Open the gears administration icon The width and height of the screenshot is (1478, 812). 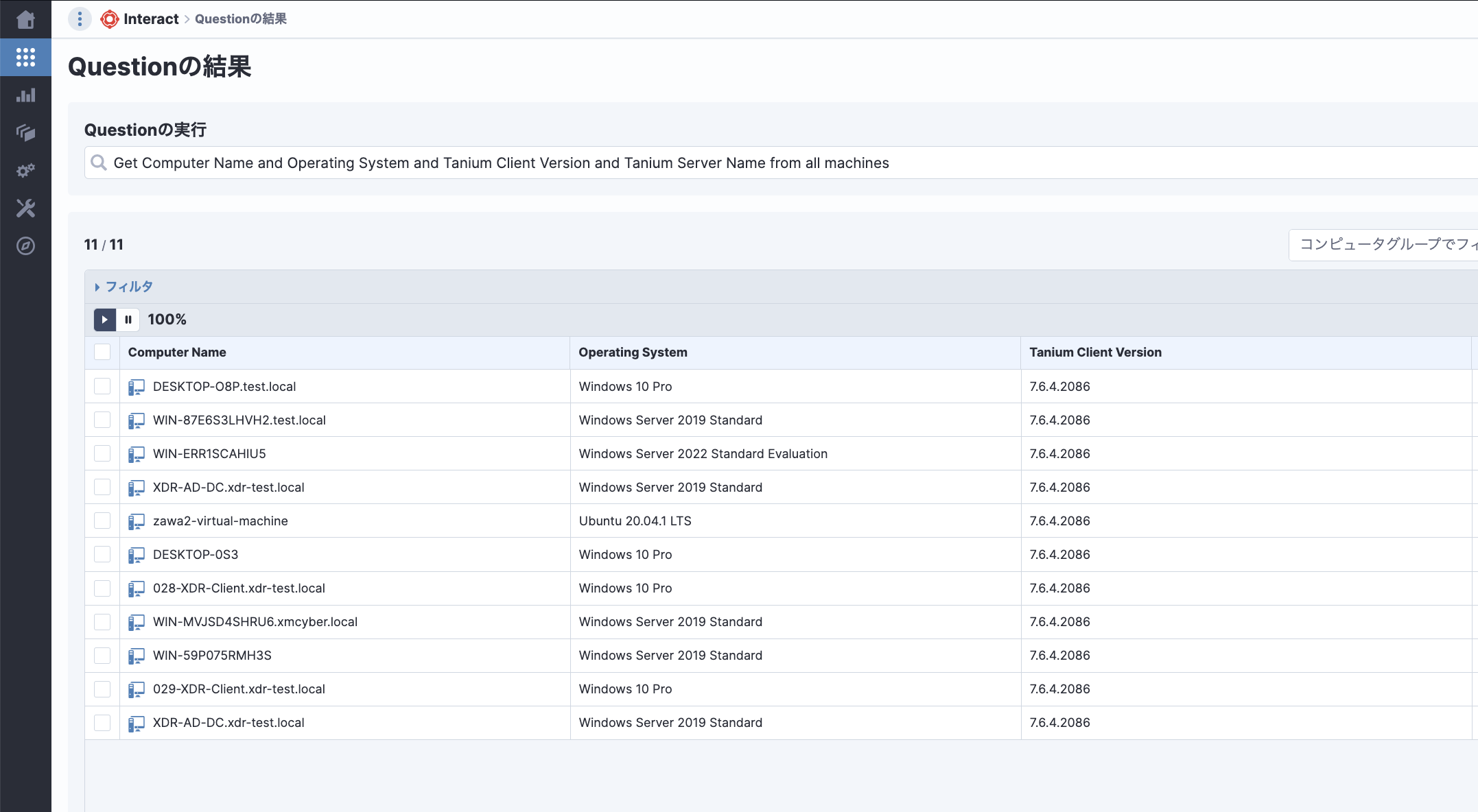tap(25, 170)
